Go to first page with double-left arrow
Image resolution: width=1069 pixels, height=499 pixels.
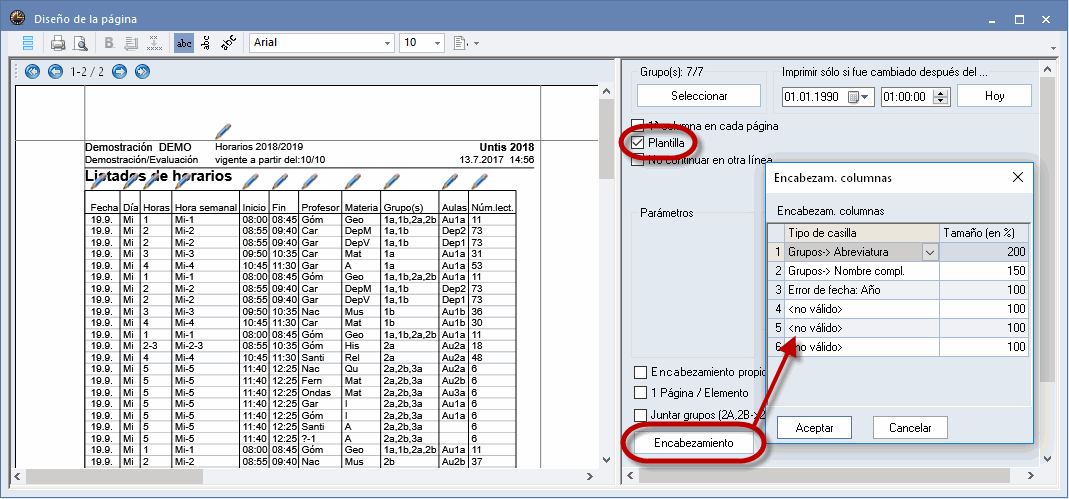32,72
